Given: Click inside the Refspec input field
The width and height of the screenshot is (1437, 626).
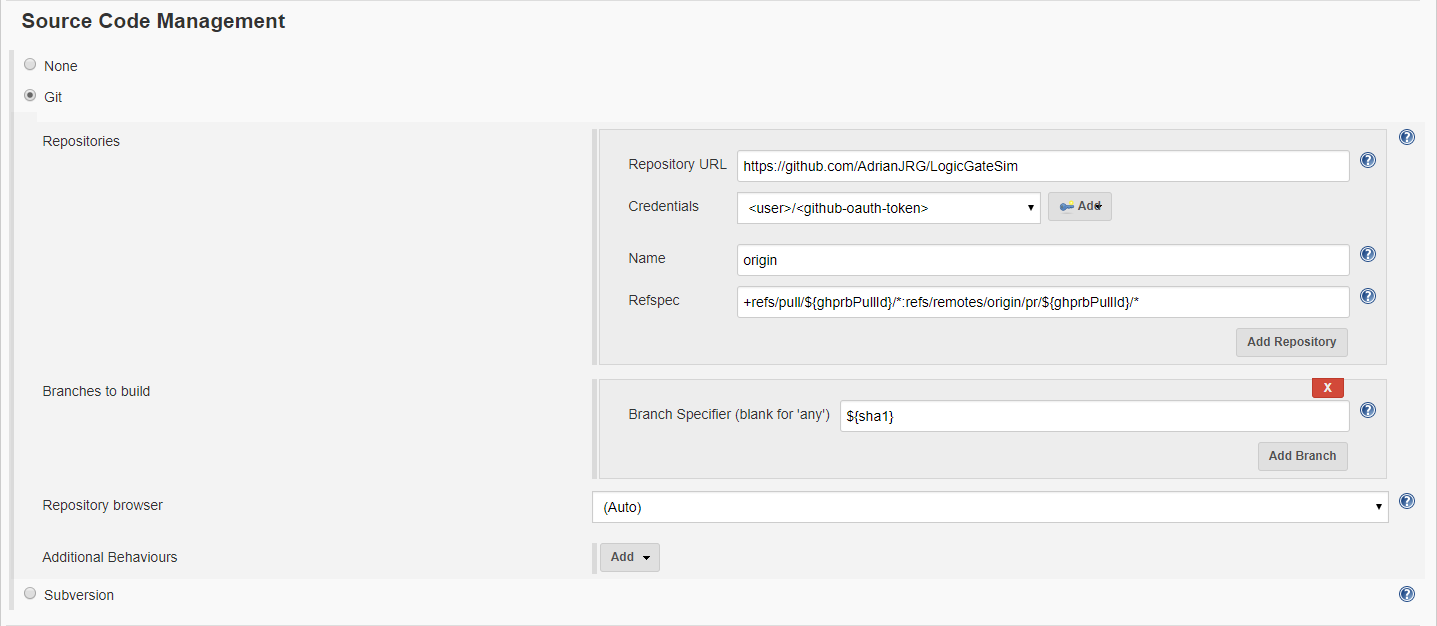Looking at the screenshot, I should coord(1043,302).
